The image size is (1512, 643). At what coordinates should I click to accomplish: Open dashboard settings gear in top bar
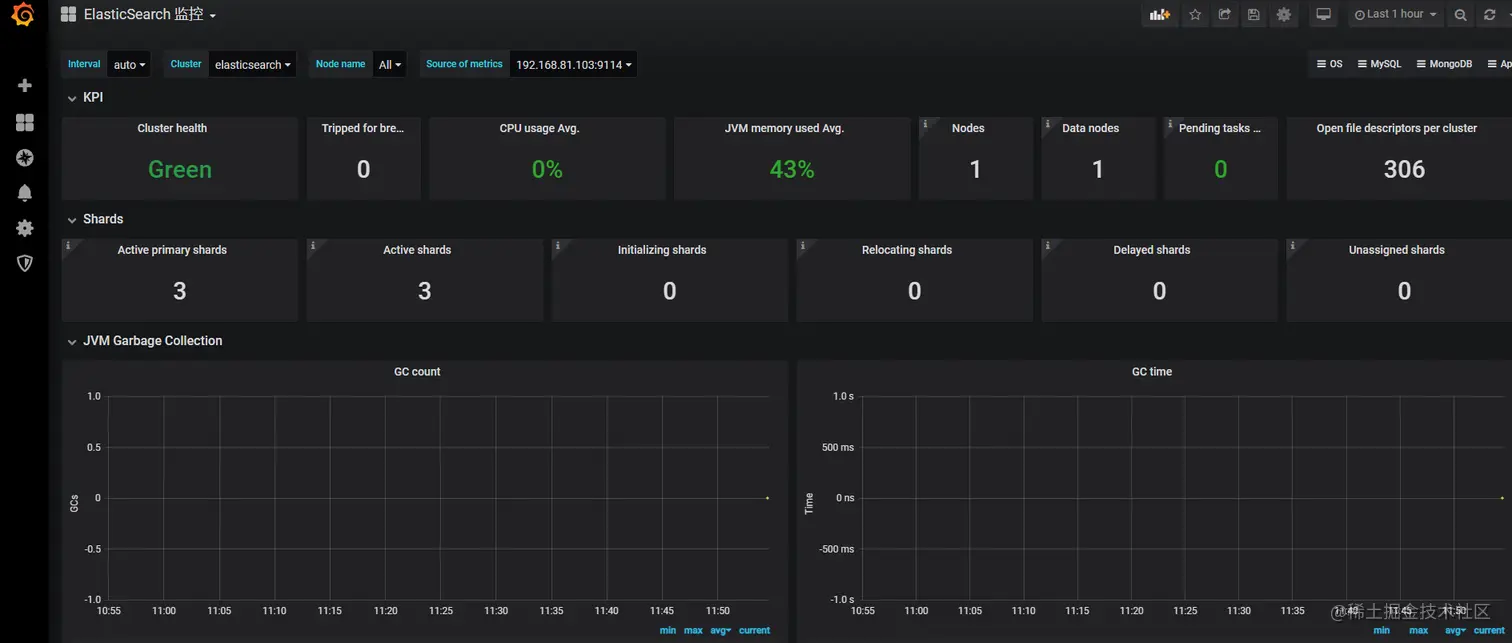click(x=1284, y=15)
